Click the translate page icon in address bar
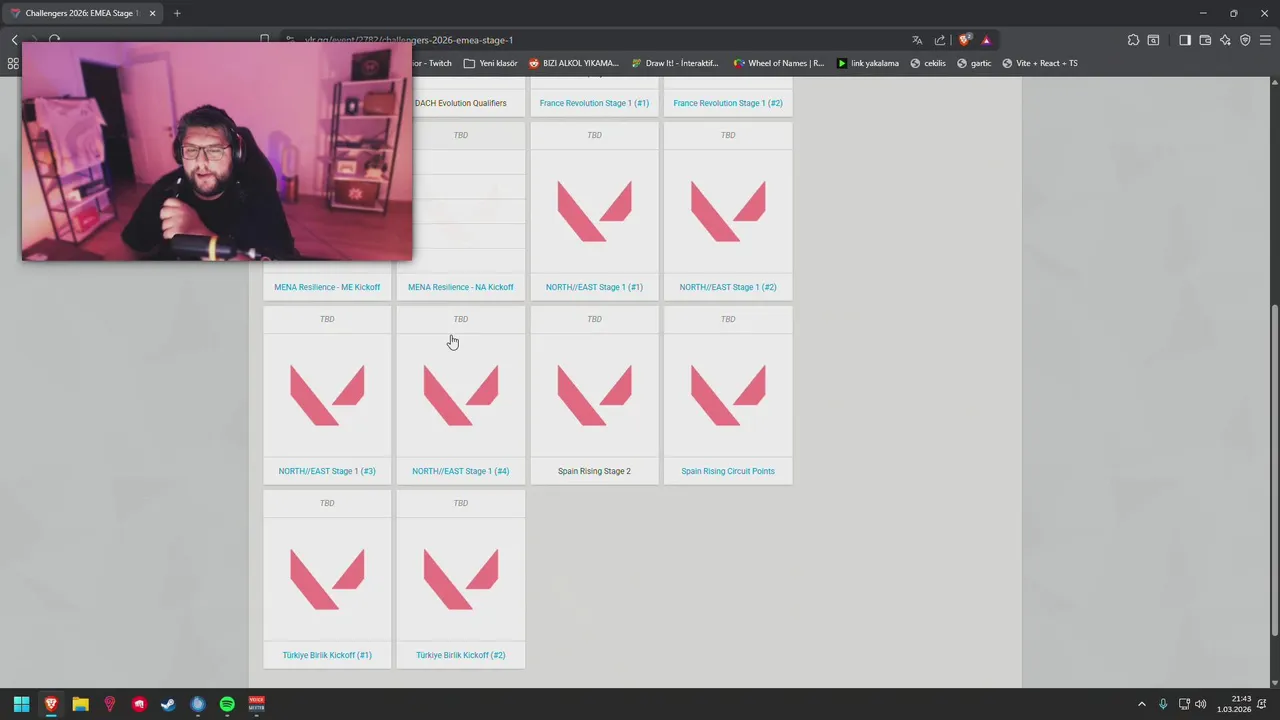 tap(917, 40)
